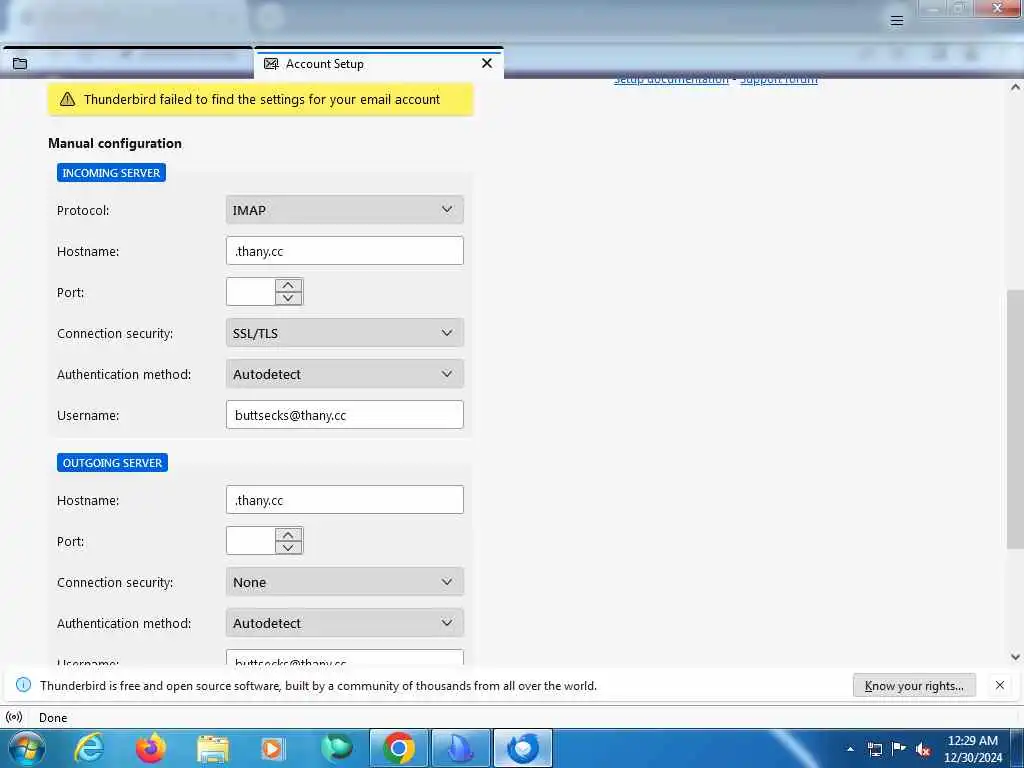
Task: Open the incoming Protocol IMAP dropdown
Action: tap(345, 210)
